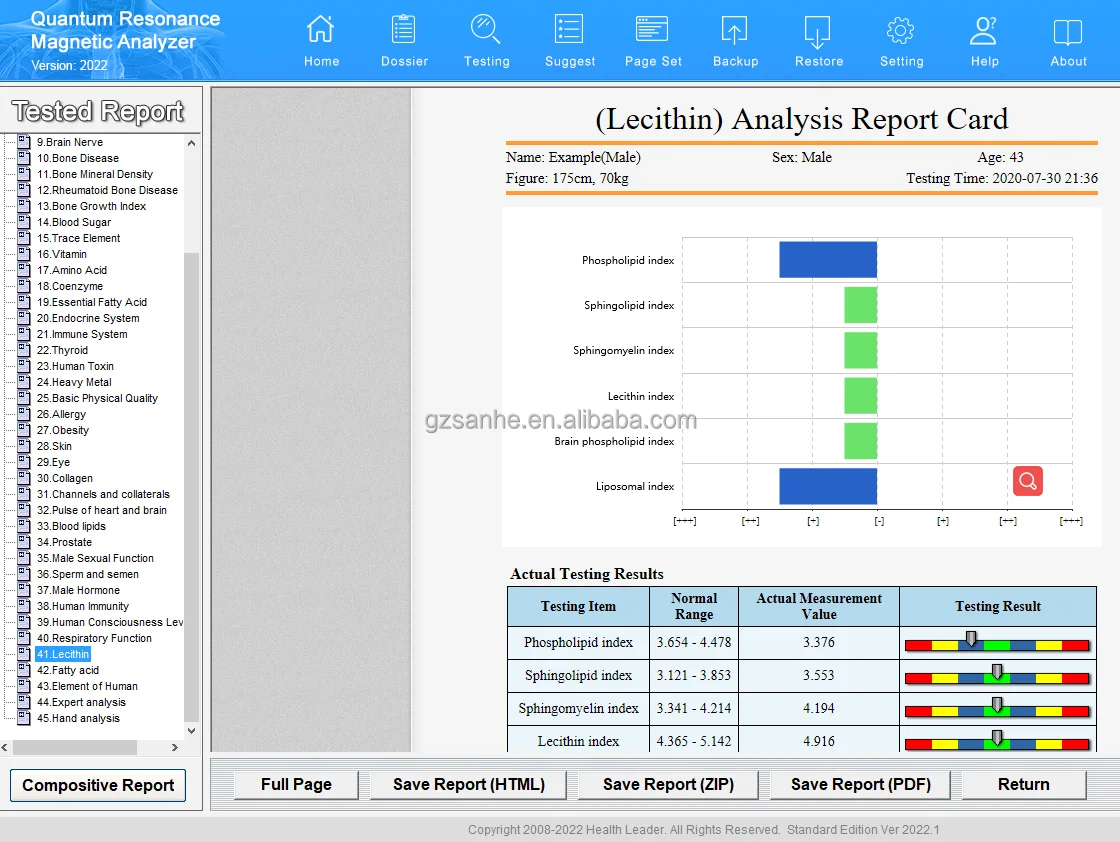Open Page Set icon
Viewport: 1120px width, 842px height.
[x=653, y=31]
